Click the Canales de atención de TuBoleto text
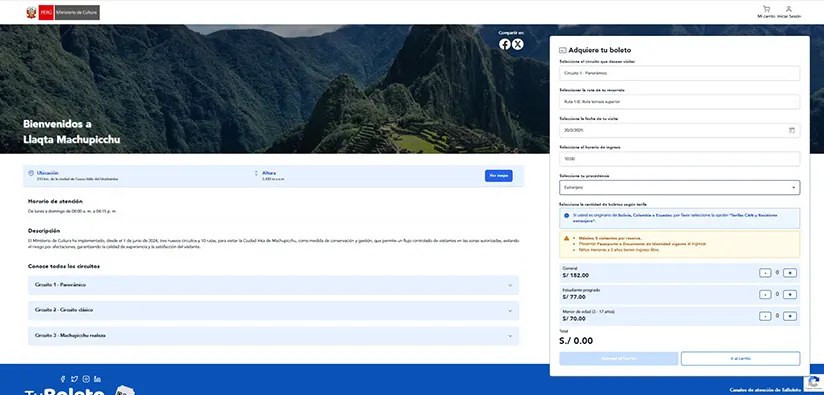Viewport: 824px width, 395px height. tap(765, 390)
